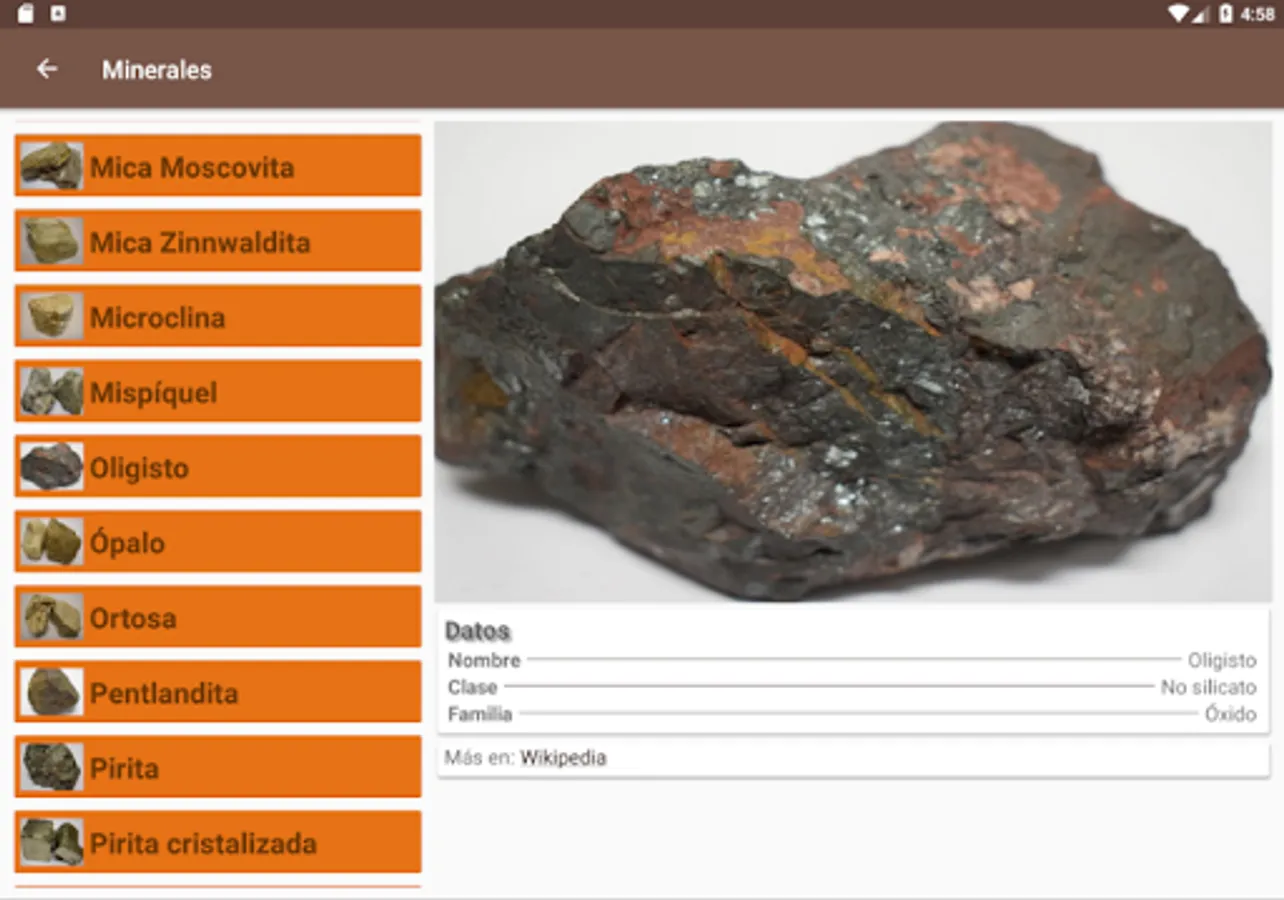Tap the Microclina thumbnail icon
The height and width of the screenshot is (900, 1284).
click(52, 316)
